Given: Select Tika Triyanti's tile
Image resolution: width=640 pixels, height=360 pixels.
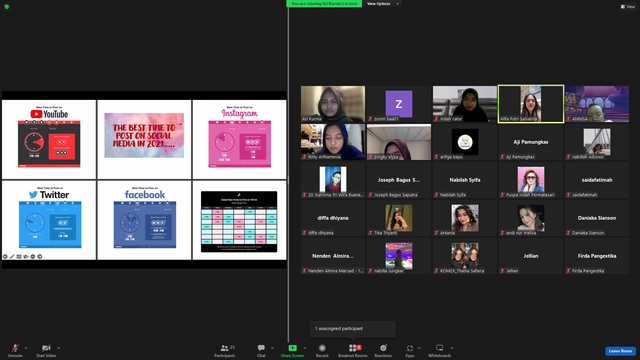Looking at the screenshot, I should point(399,218).
